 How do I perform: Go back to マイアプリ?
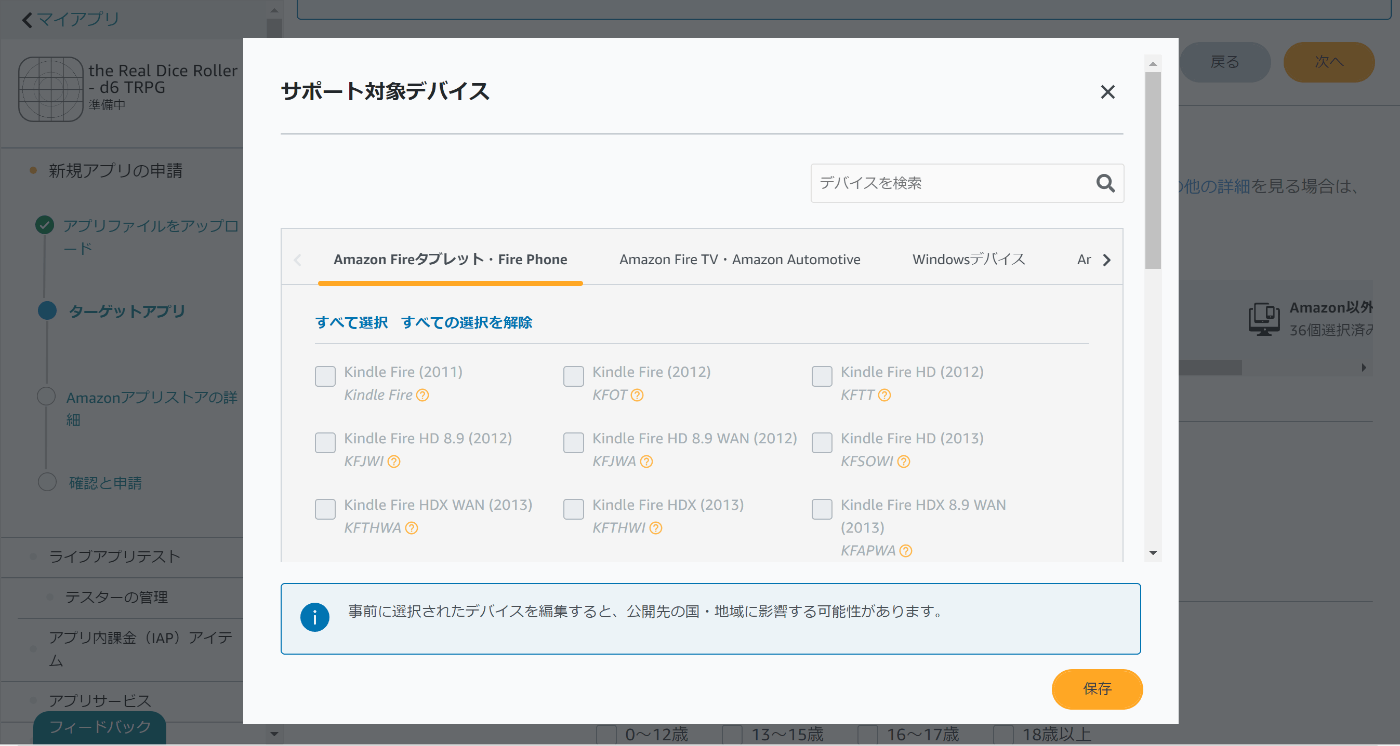(69, 19)
